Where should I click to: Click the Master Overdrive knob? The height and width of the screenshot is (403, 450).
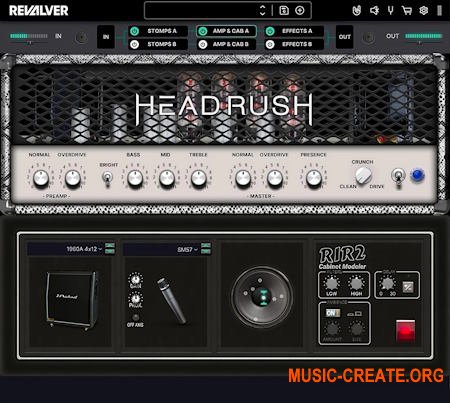click(x=275, y=178)
